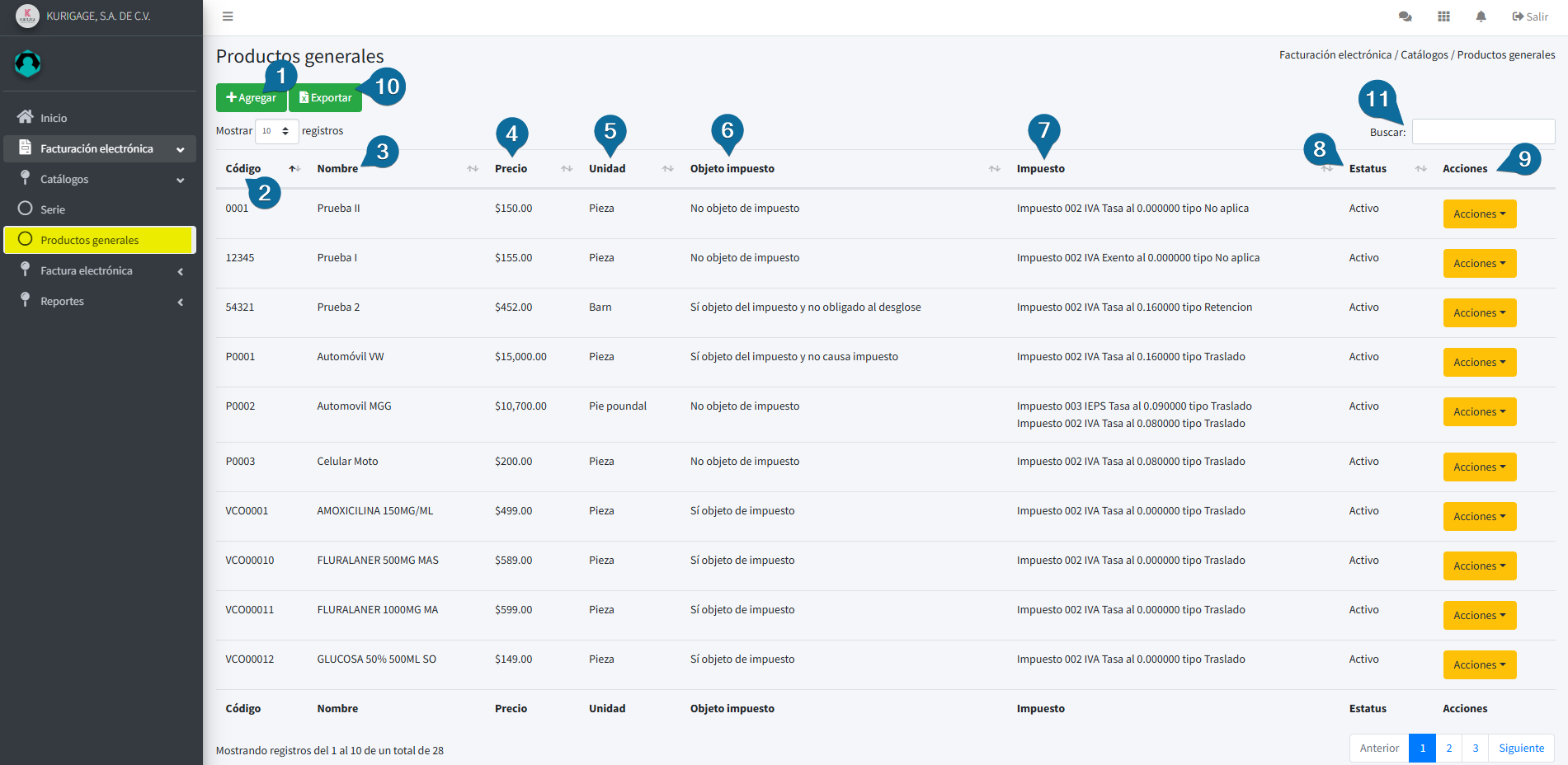Sort by the Nombre column arrows
Screen dimensions: 1568x765
coord(473,169)
